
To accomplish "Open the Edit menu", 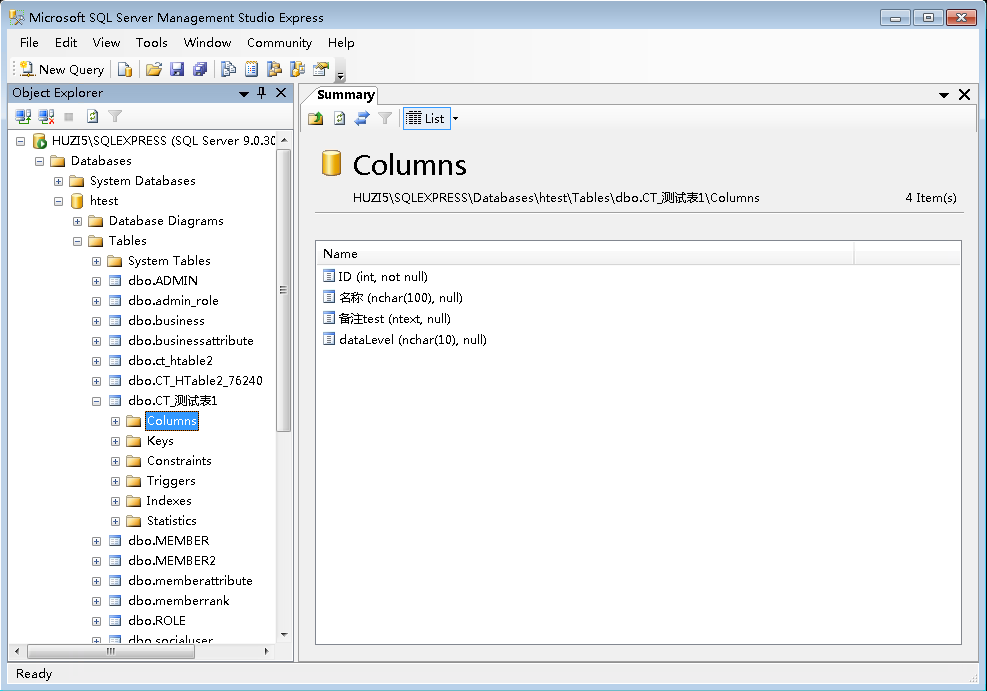I will pyautogui.click(x=65, y=43).
